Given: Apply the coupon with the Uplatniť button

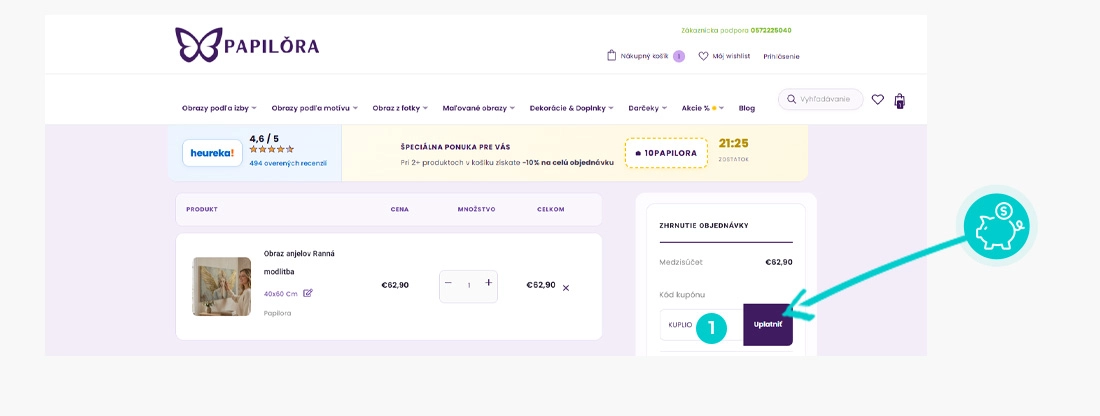Looking at the screenshot, I should 768,325.
